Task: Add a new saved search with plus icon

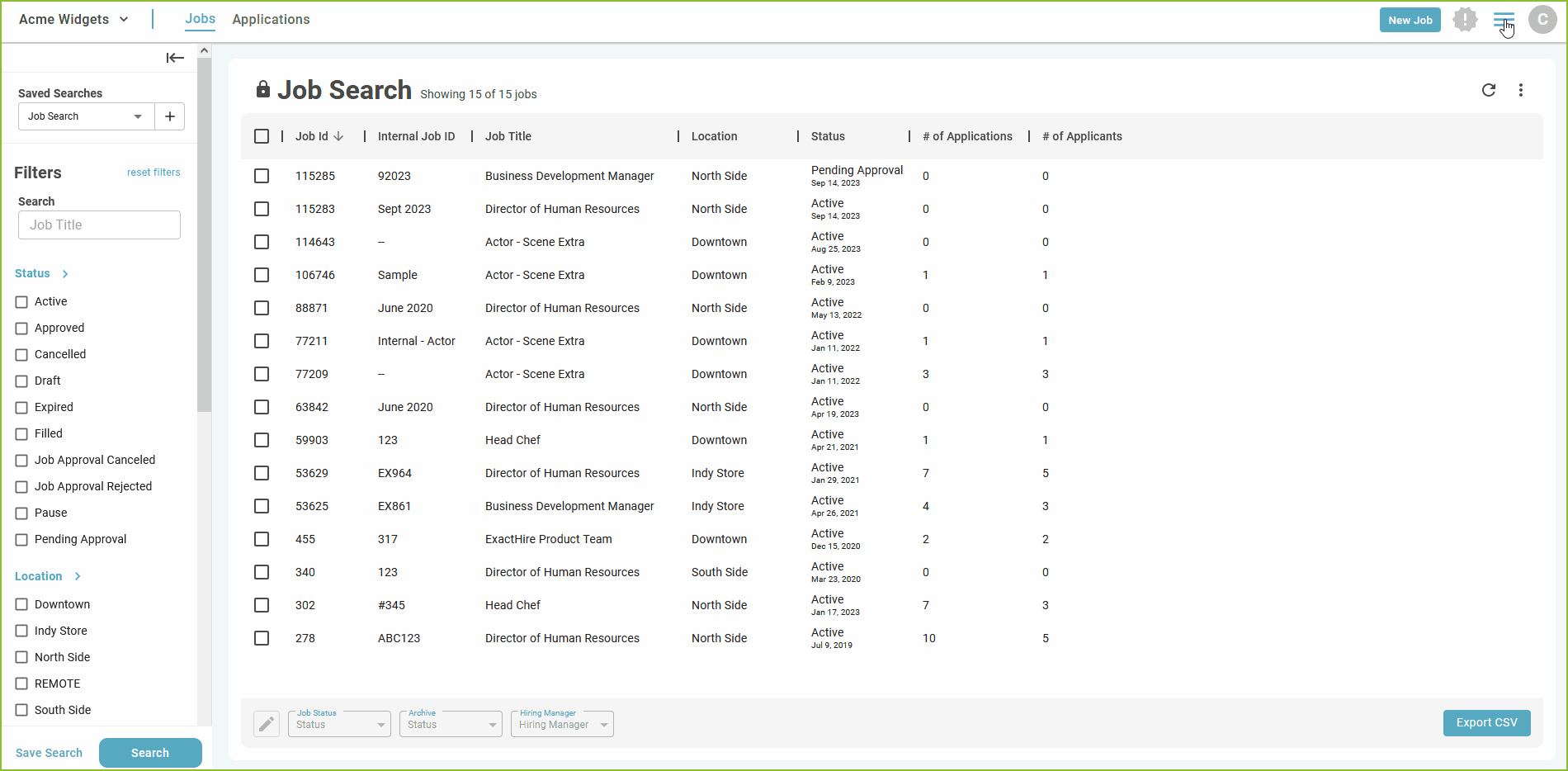Action: coord(170,116)
